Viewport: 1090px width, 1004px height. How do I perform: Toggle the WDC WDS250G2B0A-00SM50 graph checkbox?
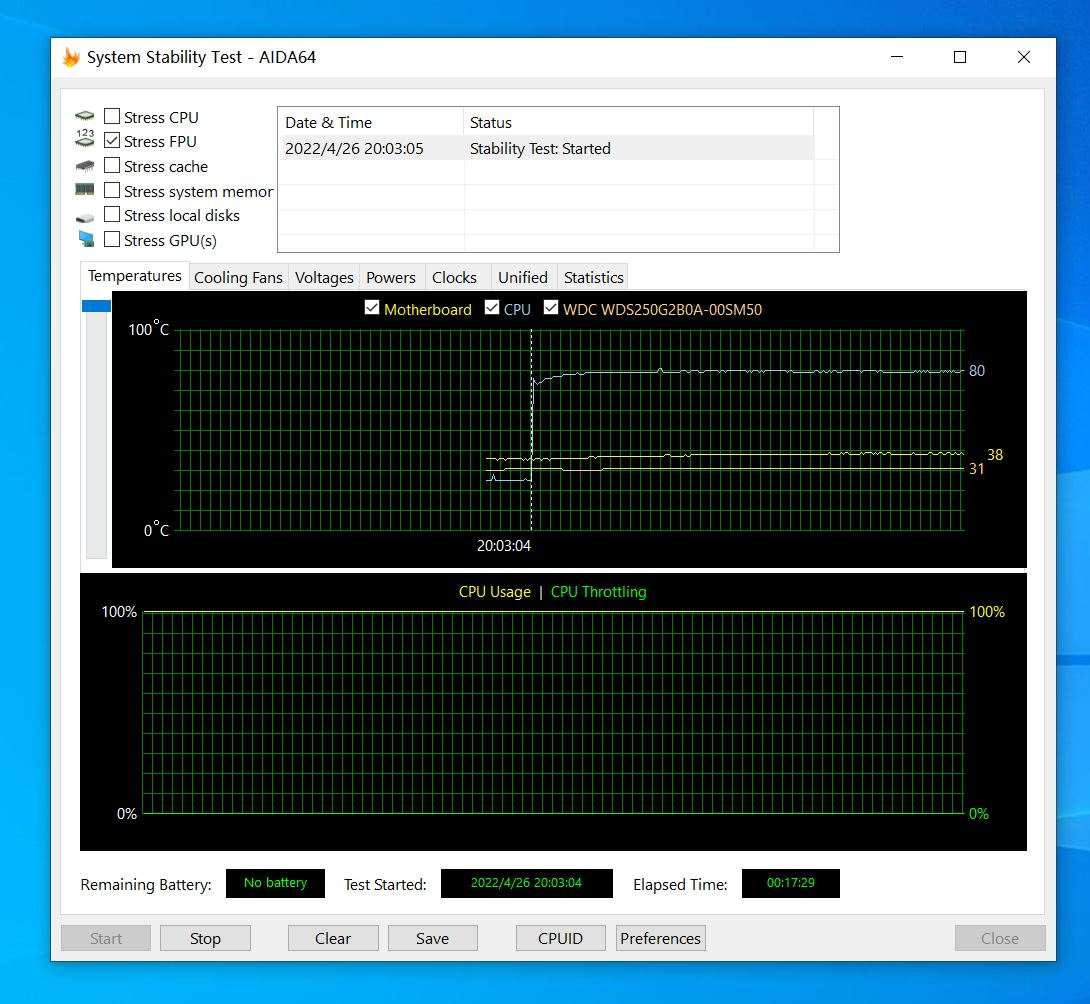coord(551,309)
